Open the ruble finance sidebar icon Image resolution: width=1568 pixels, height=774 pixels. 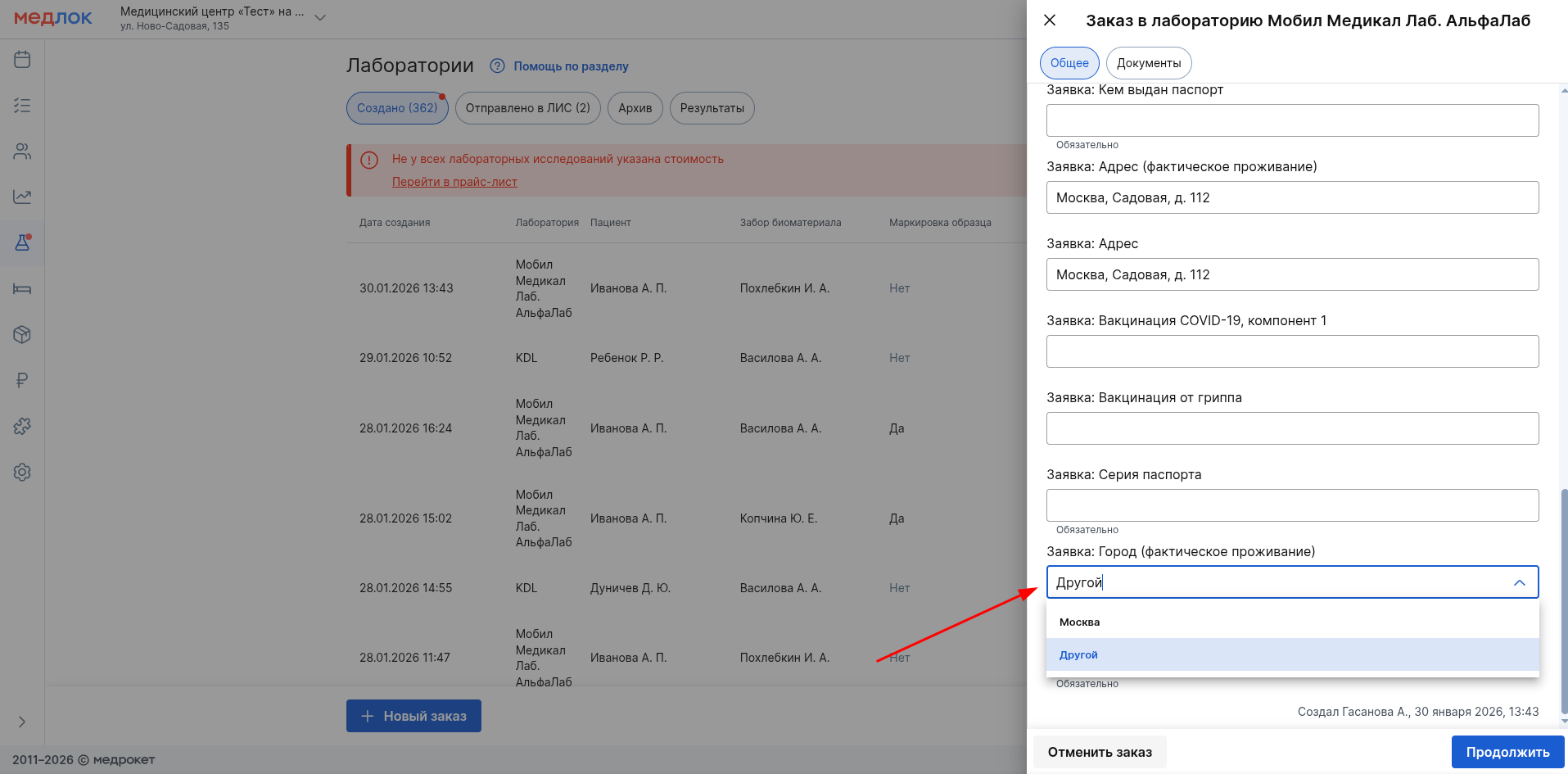(x=22, y=381)
